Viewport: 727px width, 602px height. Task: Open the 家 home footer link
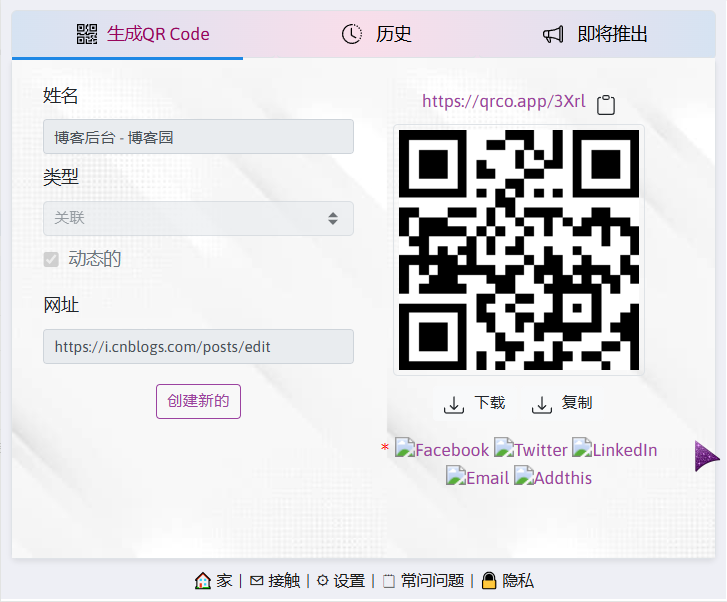(213, 581)
